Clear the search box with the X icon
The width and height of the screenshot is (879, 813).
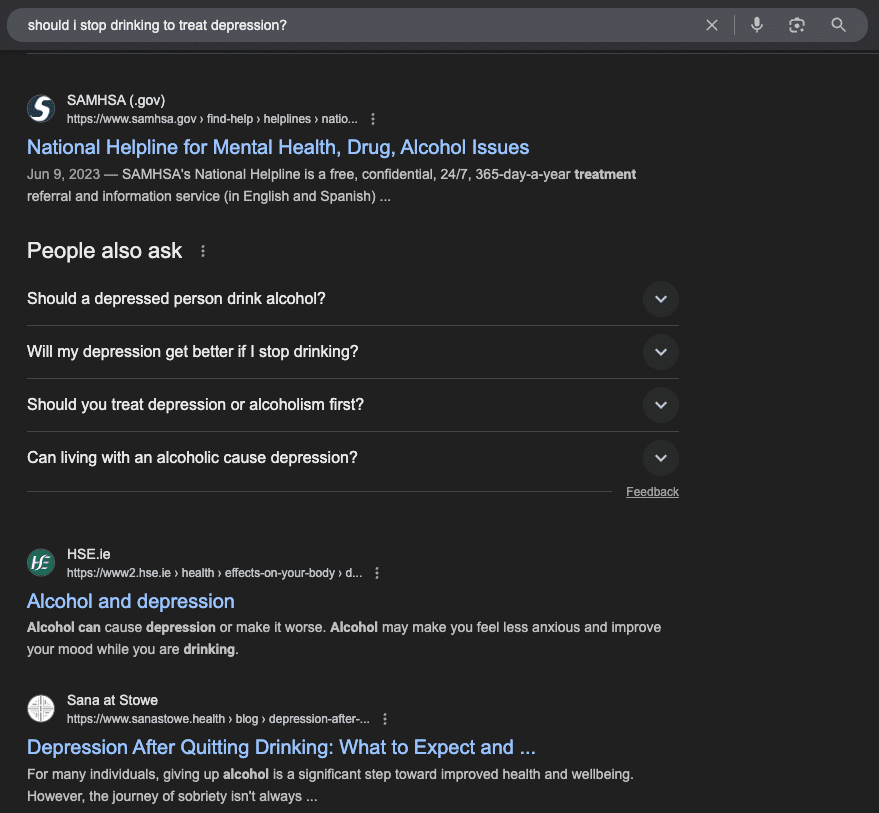pos(712,25)
